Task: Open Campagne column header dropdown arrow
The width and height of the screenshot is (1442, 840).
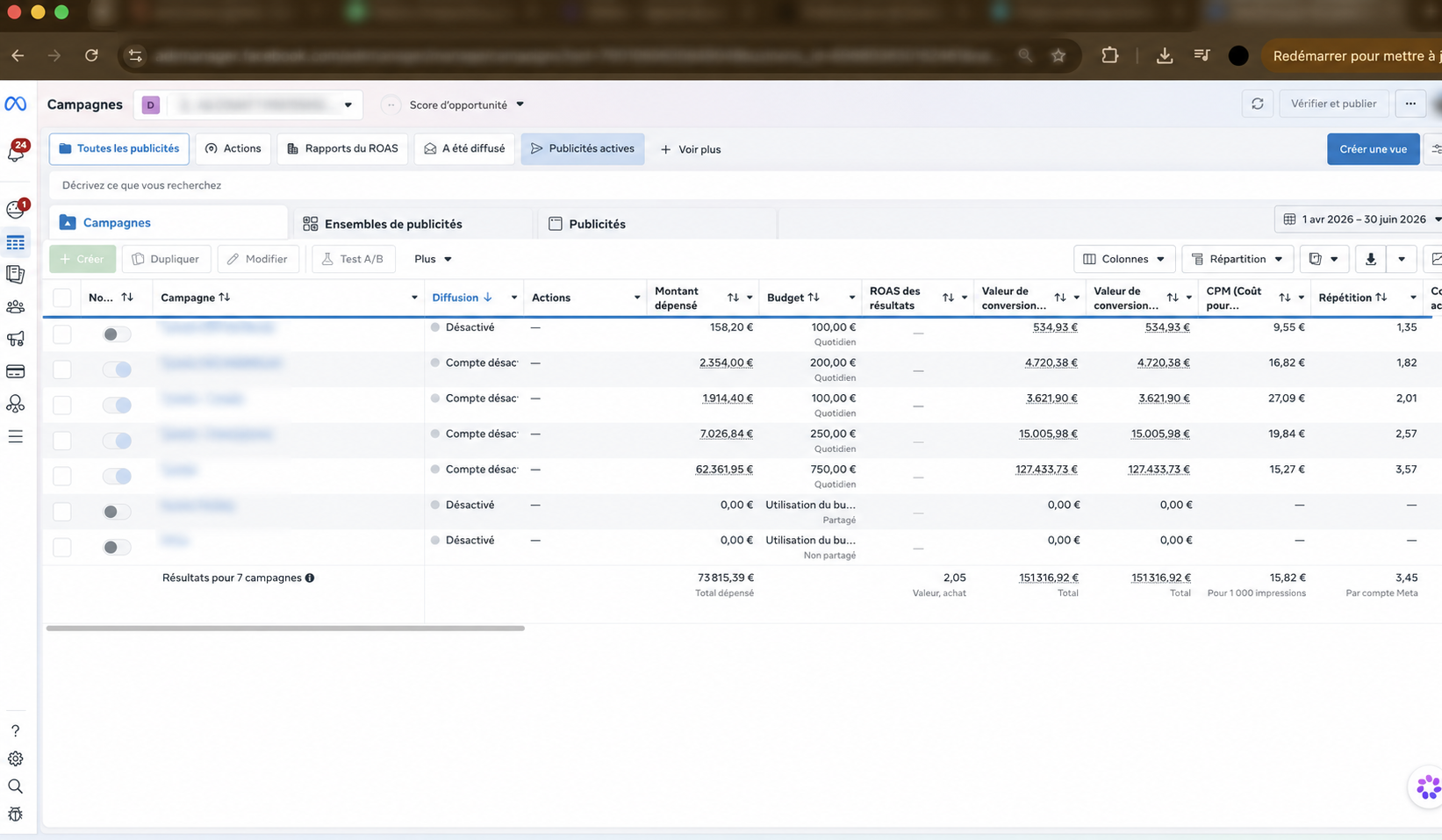Action: click(x=414, y=298)
